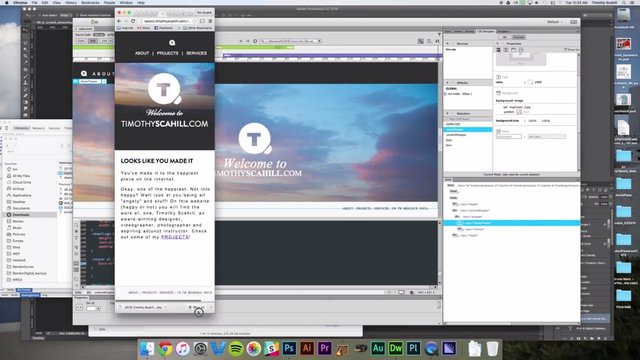Switch to Elements tab in DevTools
This screenshot has width=640, height=360.
click(x=22, y=128)
